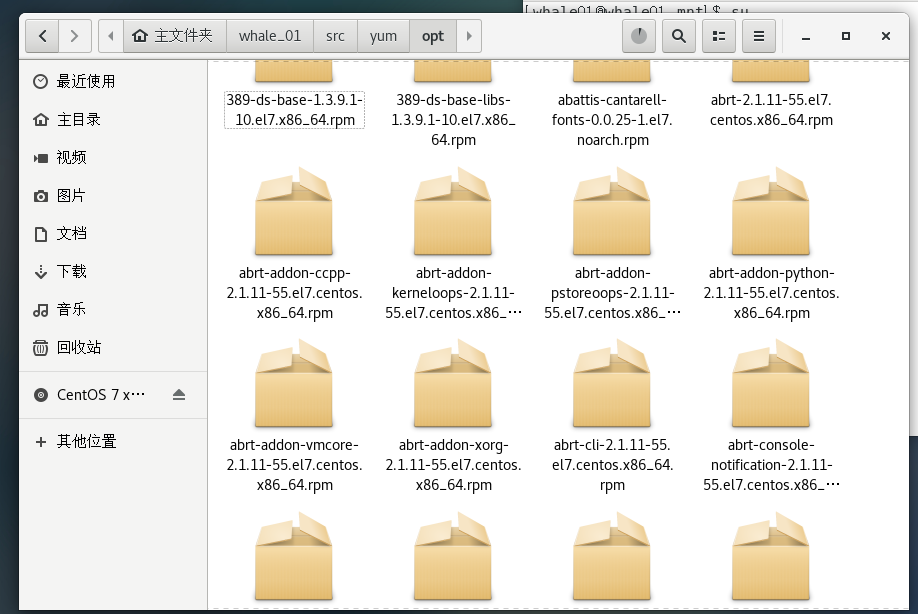918x614 pixels.
Task: Select the abrt-addon-pstoreoops package icon
Action: (x=612, y=211)
